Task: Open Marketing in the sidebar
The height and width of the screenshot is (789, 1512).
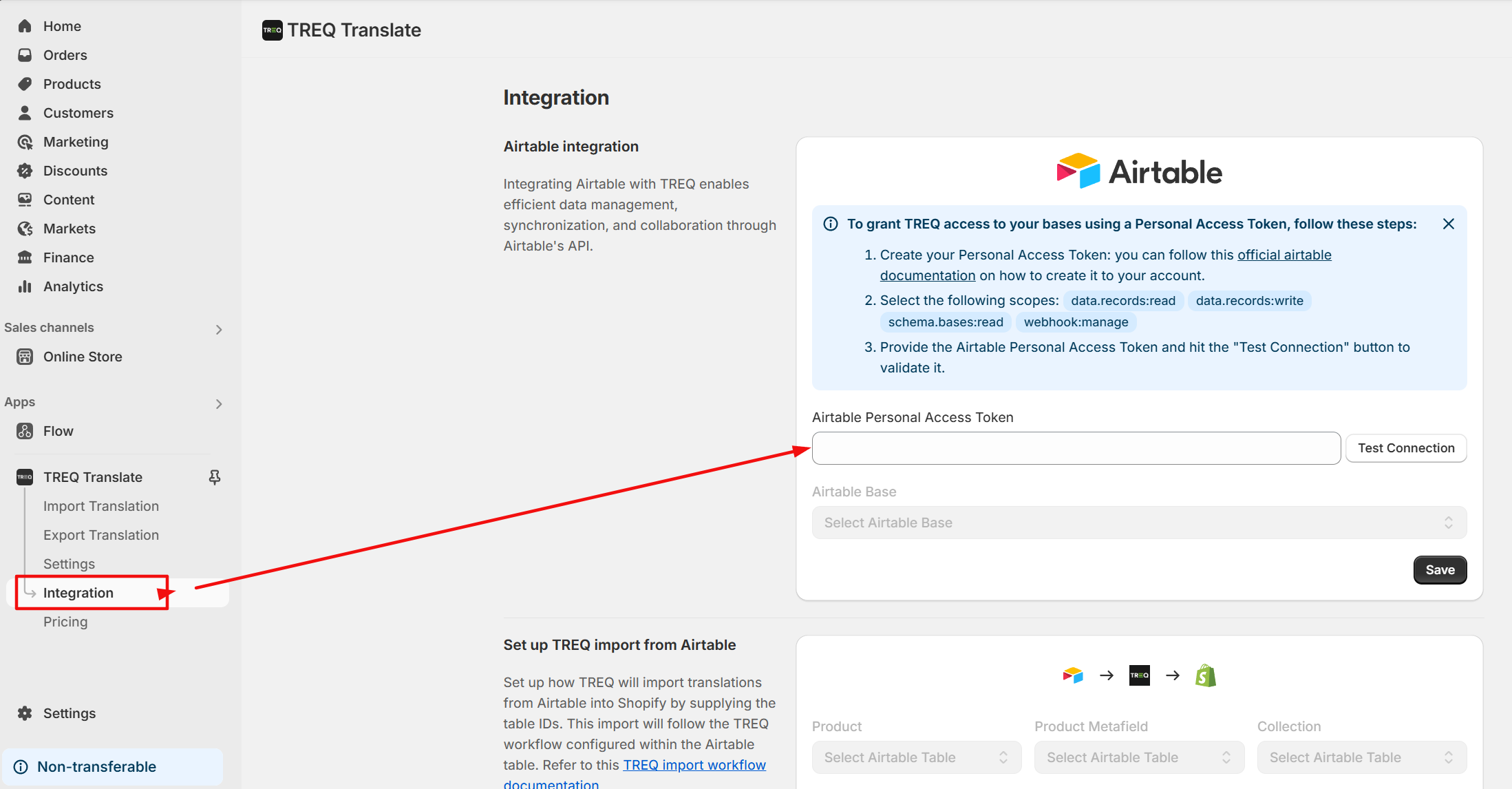Action: pyautogui.click(x=76, y=142)
